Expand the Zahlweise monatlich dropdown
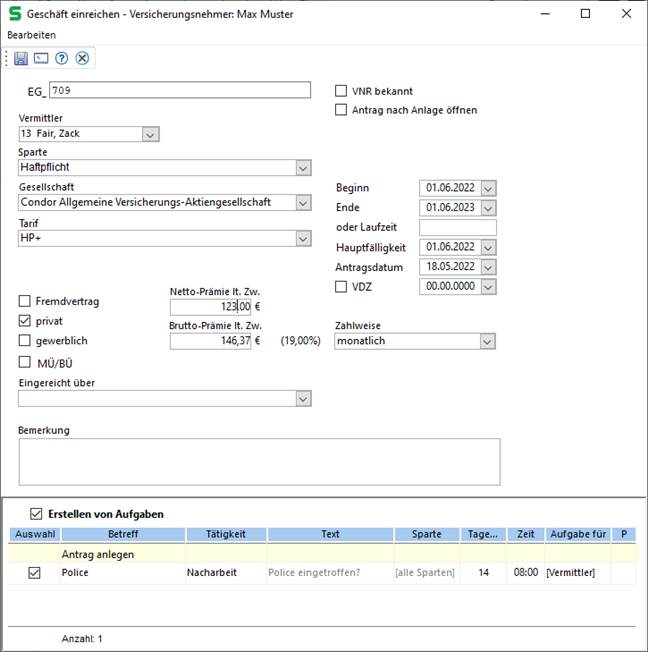Screen dimensions: 648x652 (487, 342)
